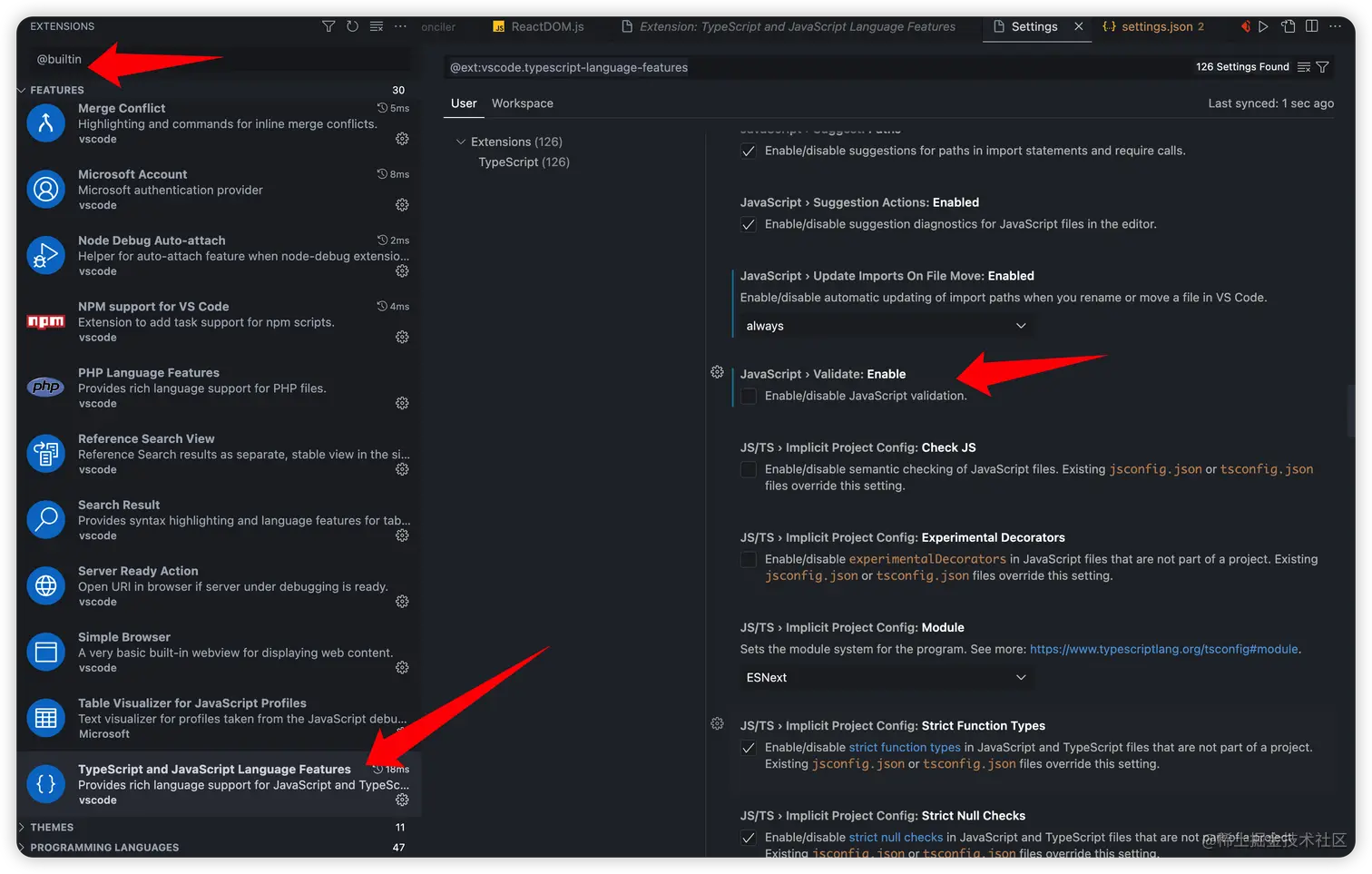Open TypeScript and JavaScript Language Features extension

click(219, 783)
